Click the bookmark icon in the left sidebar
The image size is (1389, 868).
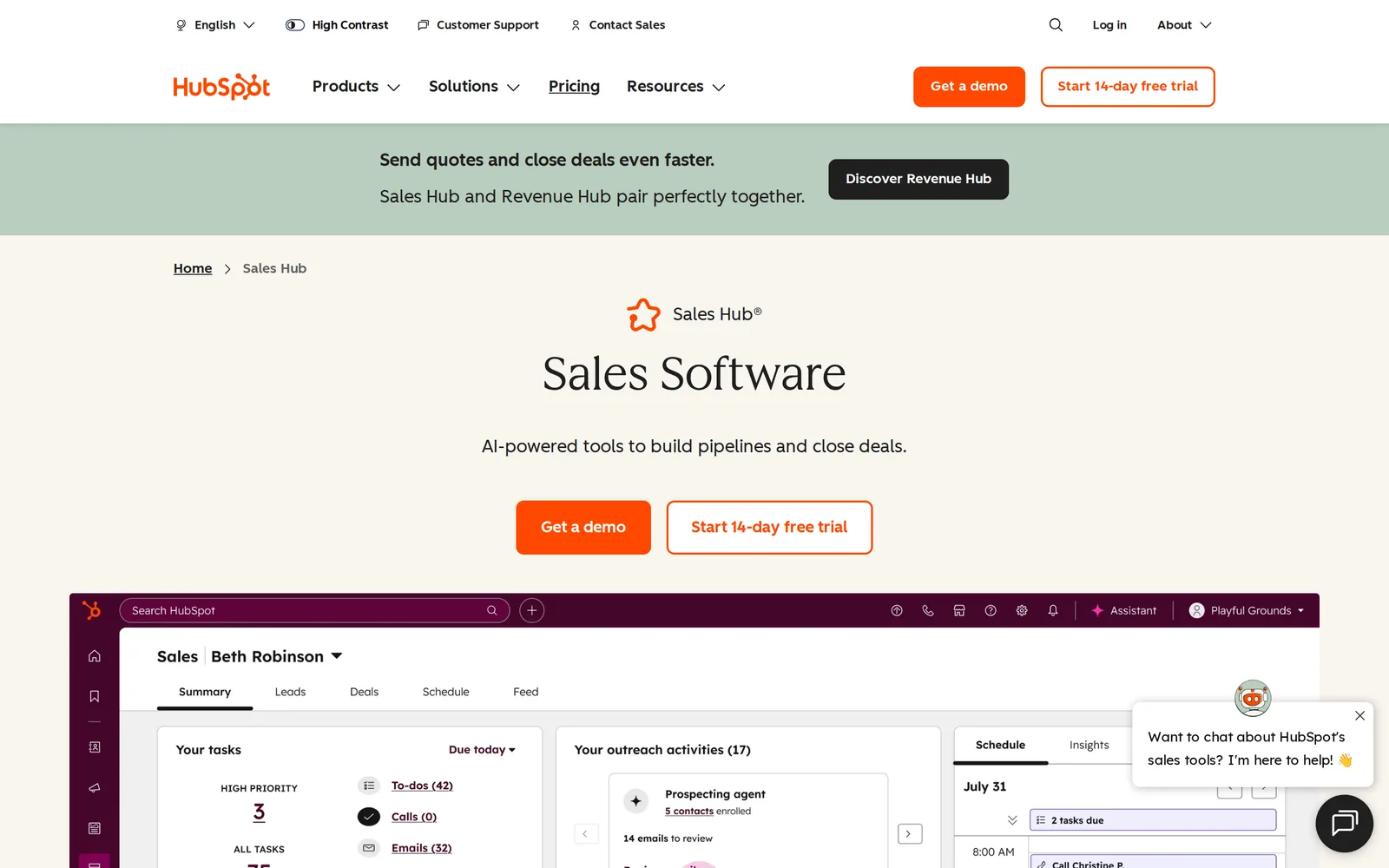coord(95,696)
